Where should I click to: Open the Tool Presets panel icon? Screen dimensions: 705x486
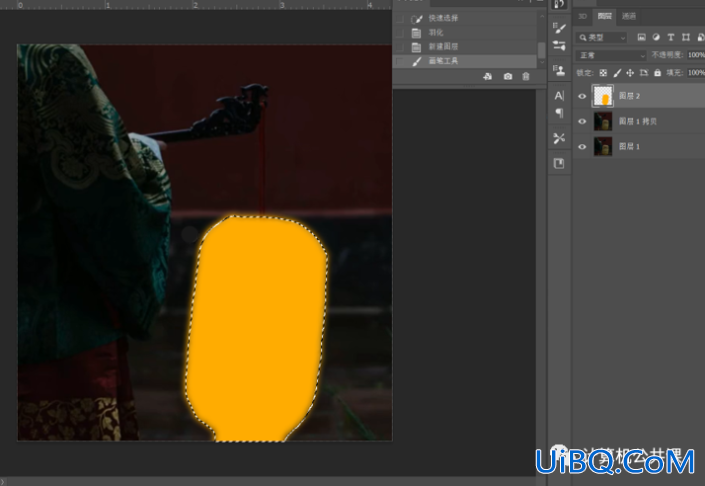click(x=559, y=138)
